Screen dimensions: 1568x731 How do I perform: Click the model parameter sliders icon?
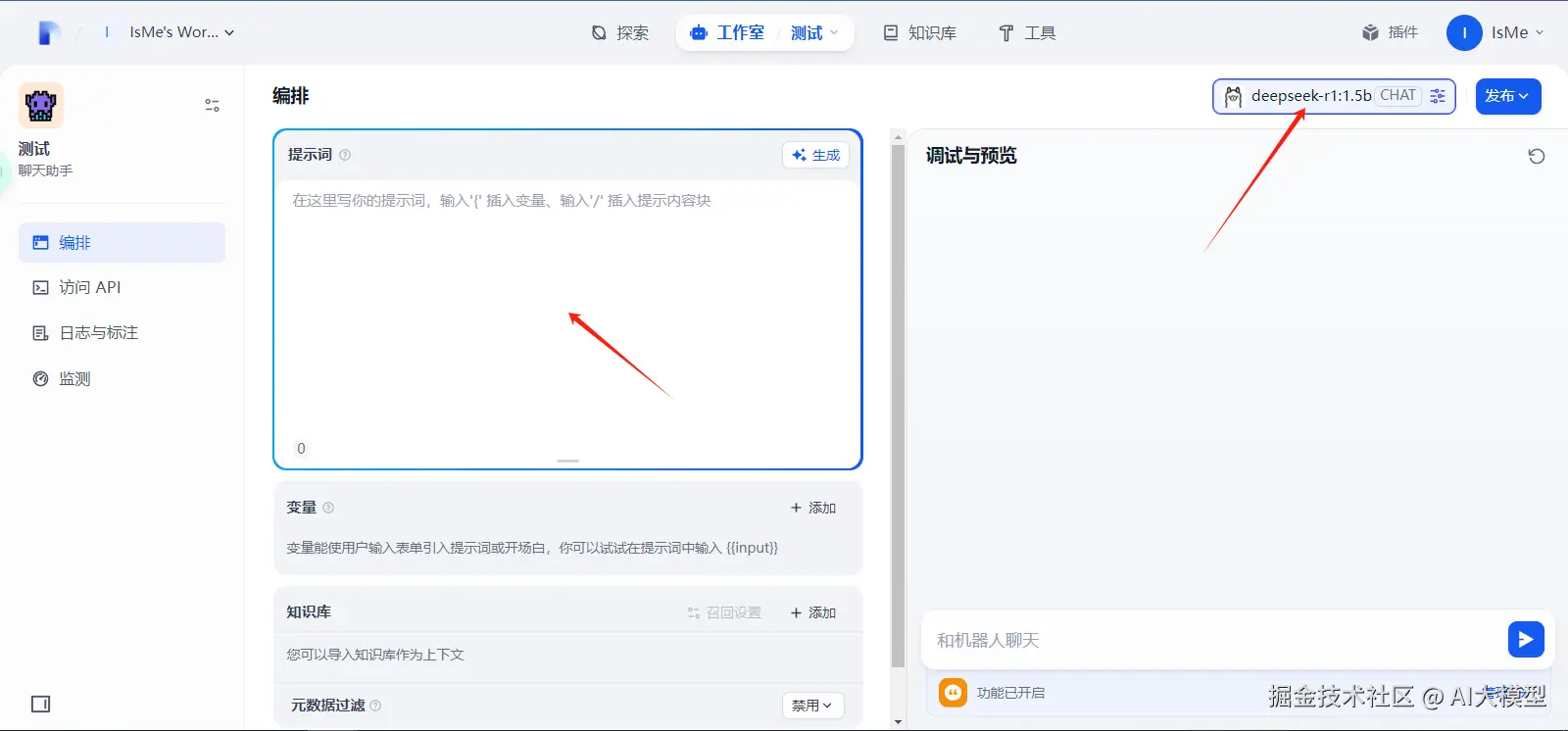pos(1438,96)
